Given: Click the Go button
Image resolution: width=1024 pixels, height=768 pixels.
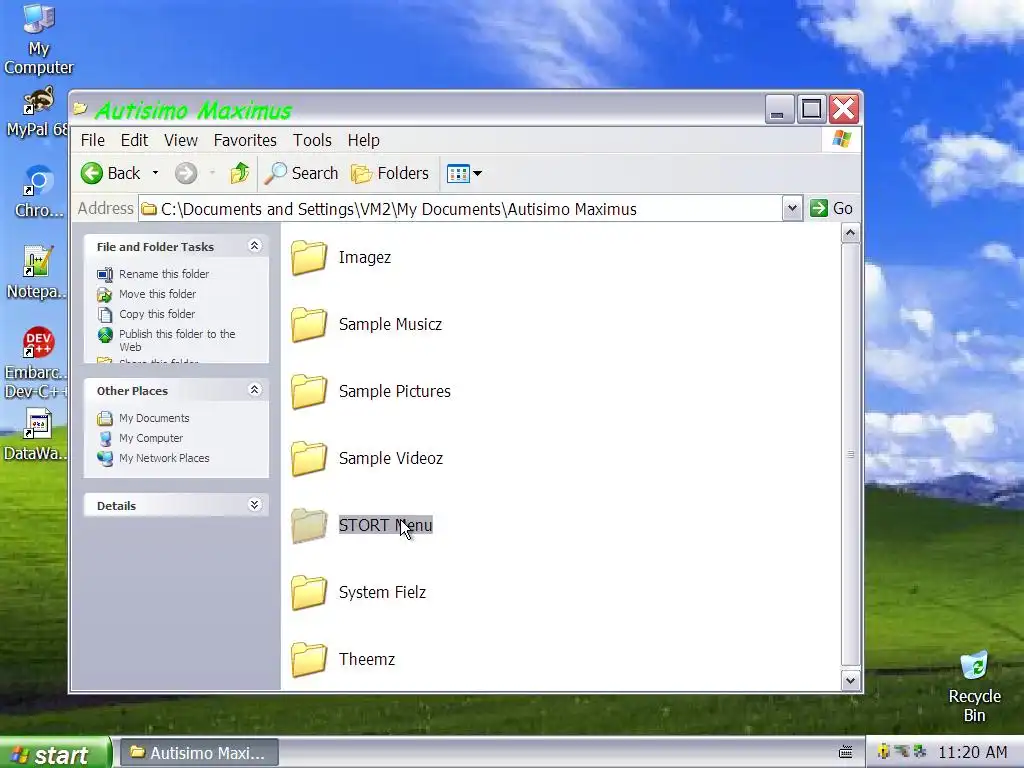Looking at the screenshot, I should [x=831, y=208].
